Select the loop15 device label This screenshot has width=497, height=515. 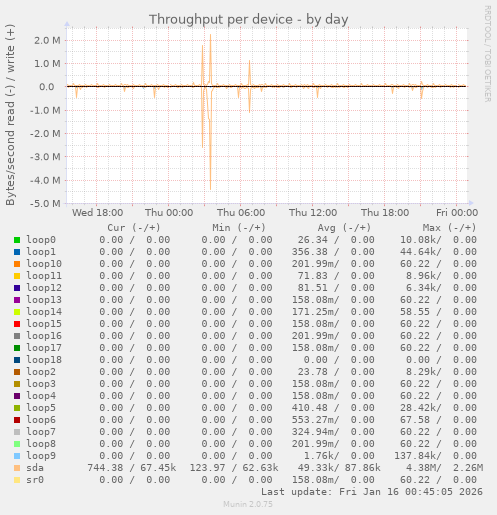[x=44, y=324]
